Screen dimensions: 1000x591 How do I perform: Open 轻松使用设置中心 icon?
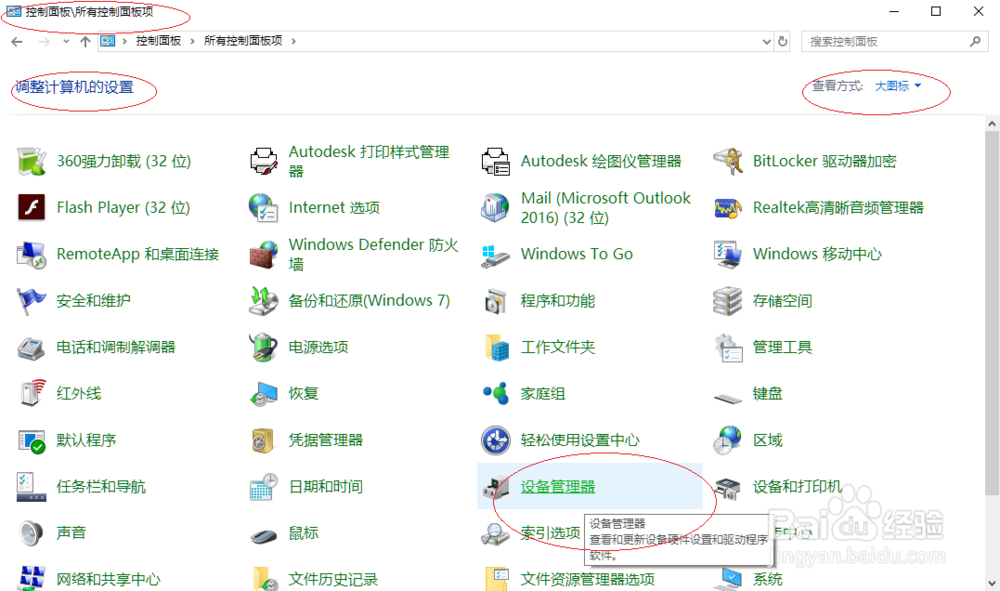click(x=496, y=441)
